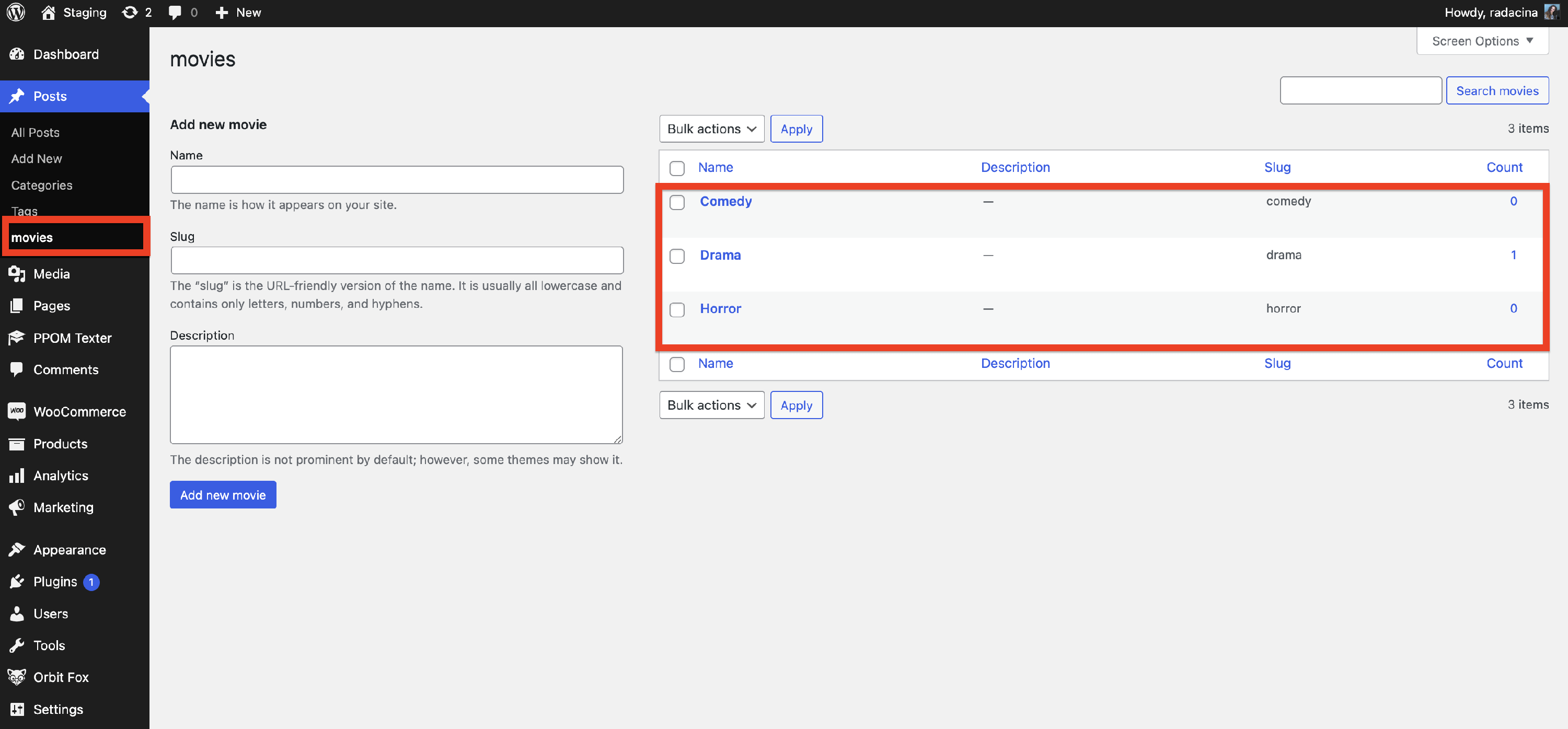Click the WordPress logo icon
The image size is (1568, 729).
point(16,12)
